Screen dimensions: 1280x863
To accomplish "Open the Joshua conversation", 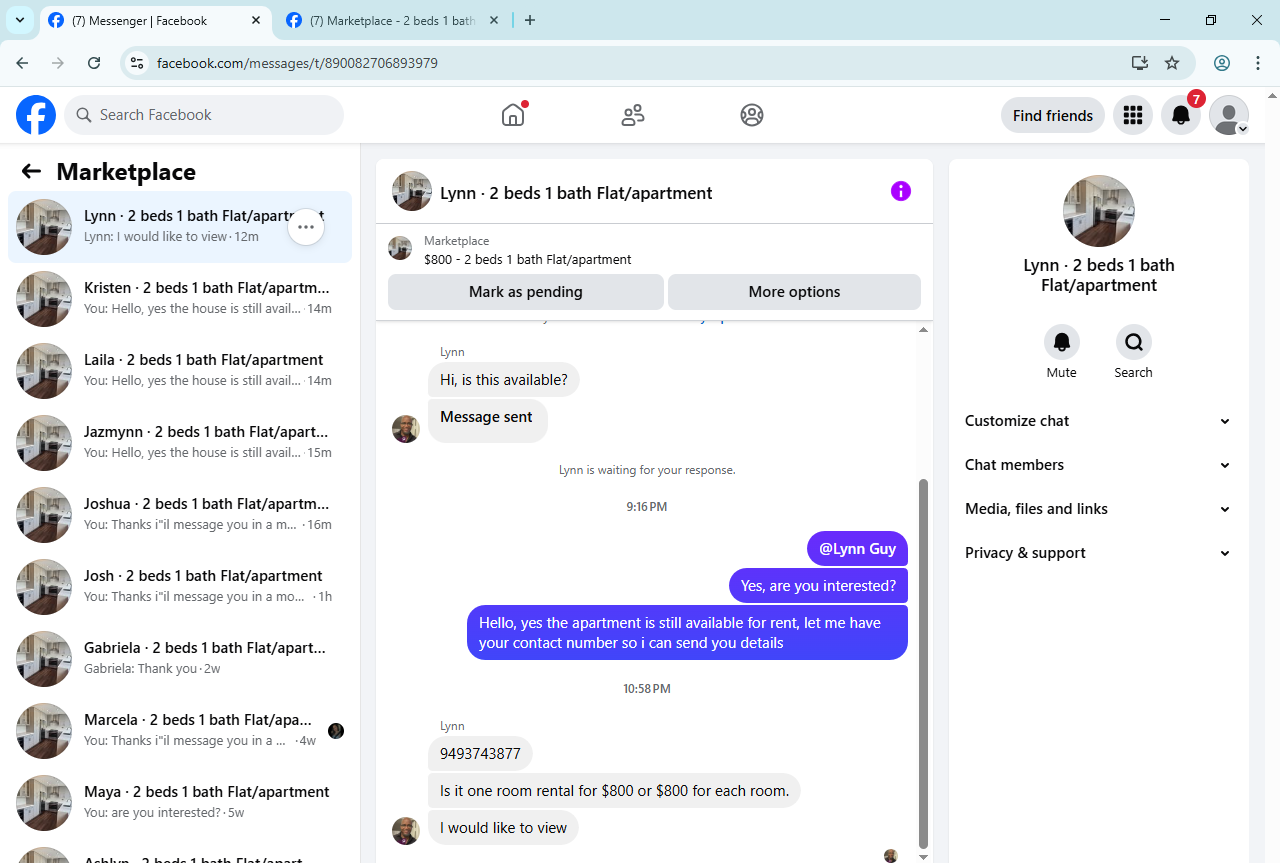I will pyautogui.click(x=180, y=515).
